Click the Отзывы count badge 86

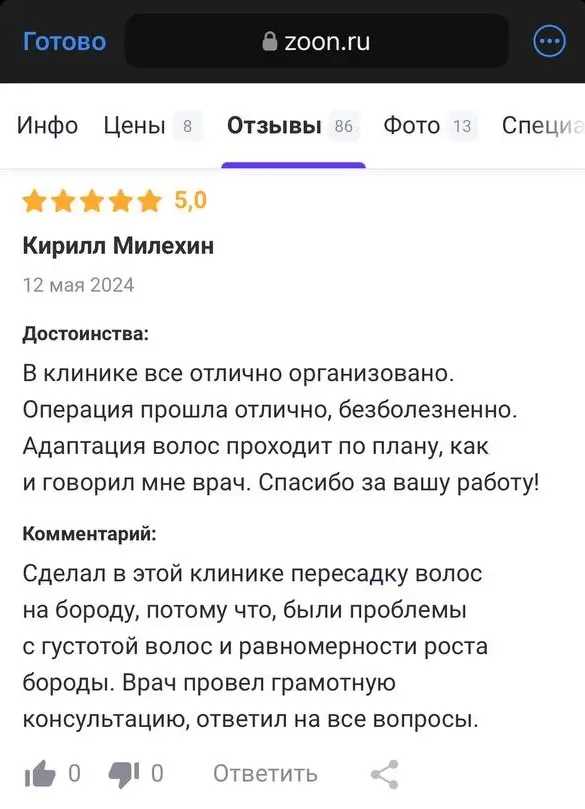[344, 126]
